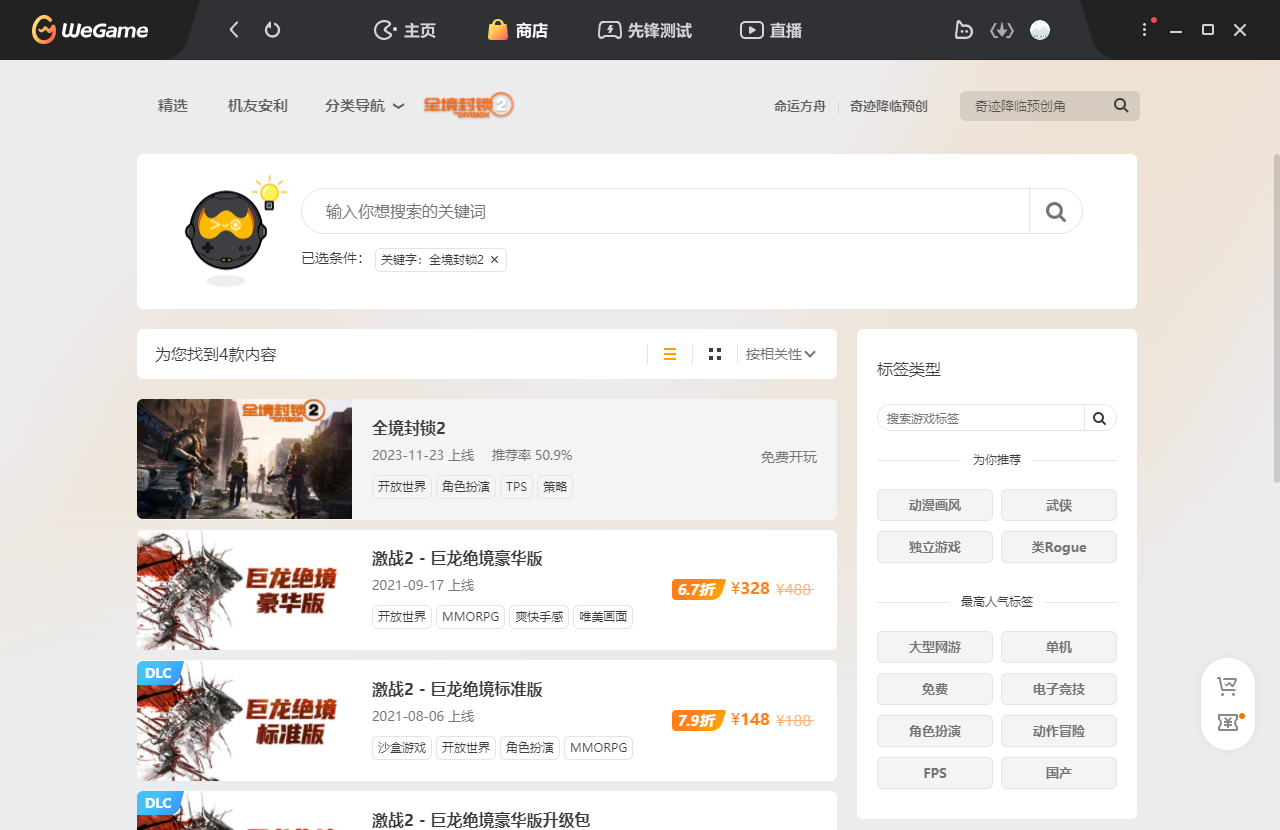
Task: Open the game assistant icon in title bar
Action: coord(963,30)
